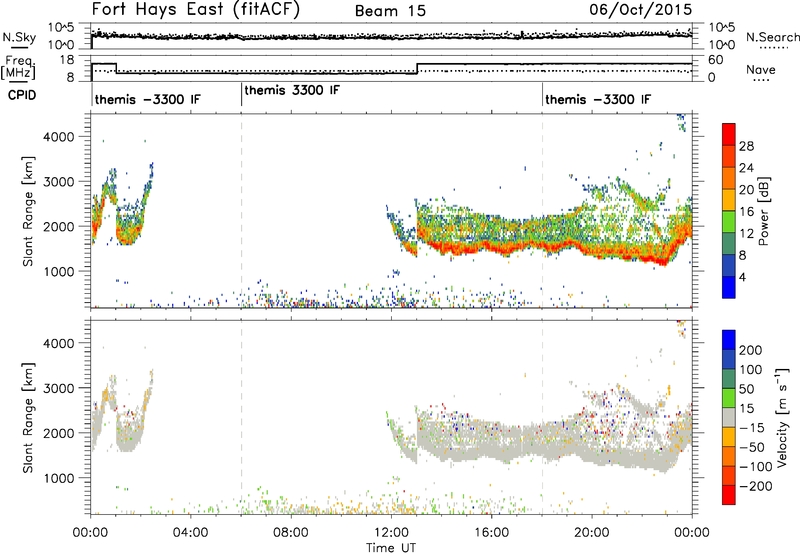Click '1000' tick on the velocity panel
The image size is (800, 554).
click(x=58, y=478)
